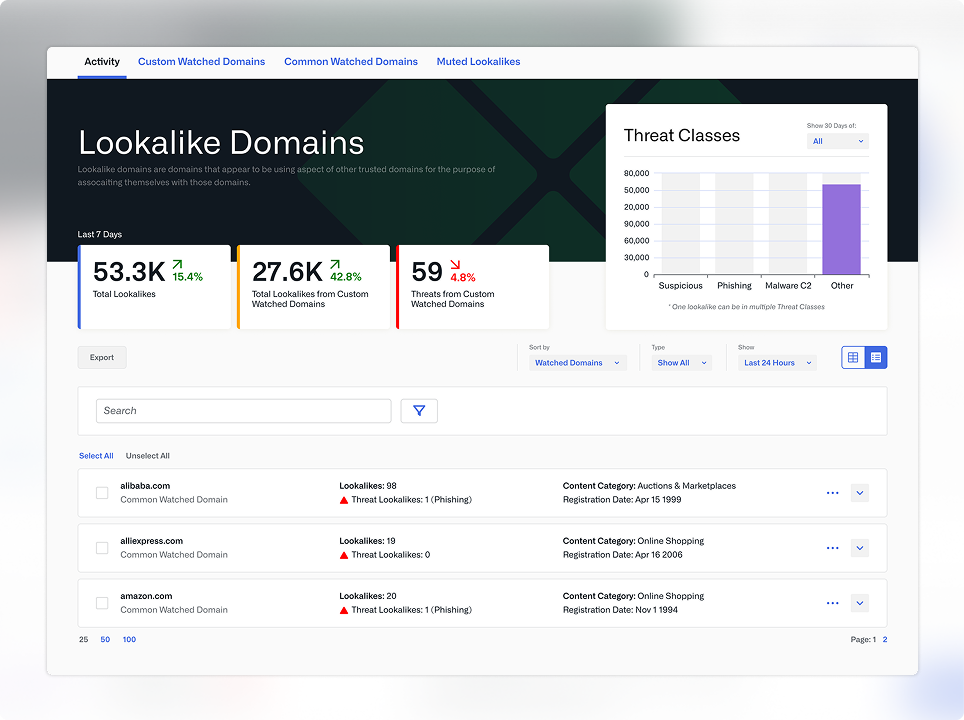Open the Muted Lookalikes tab
The image size is (964, 720).
(478, 62)
